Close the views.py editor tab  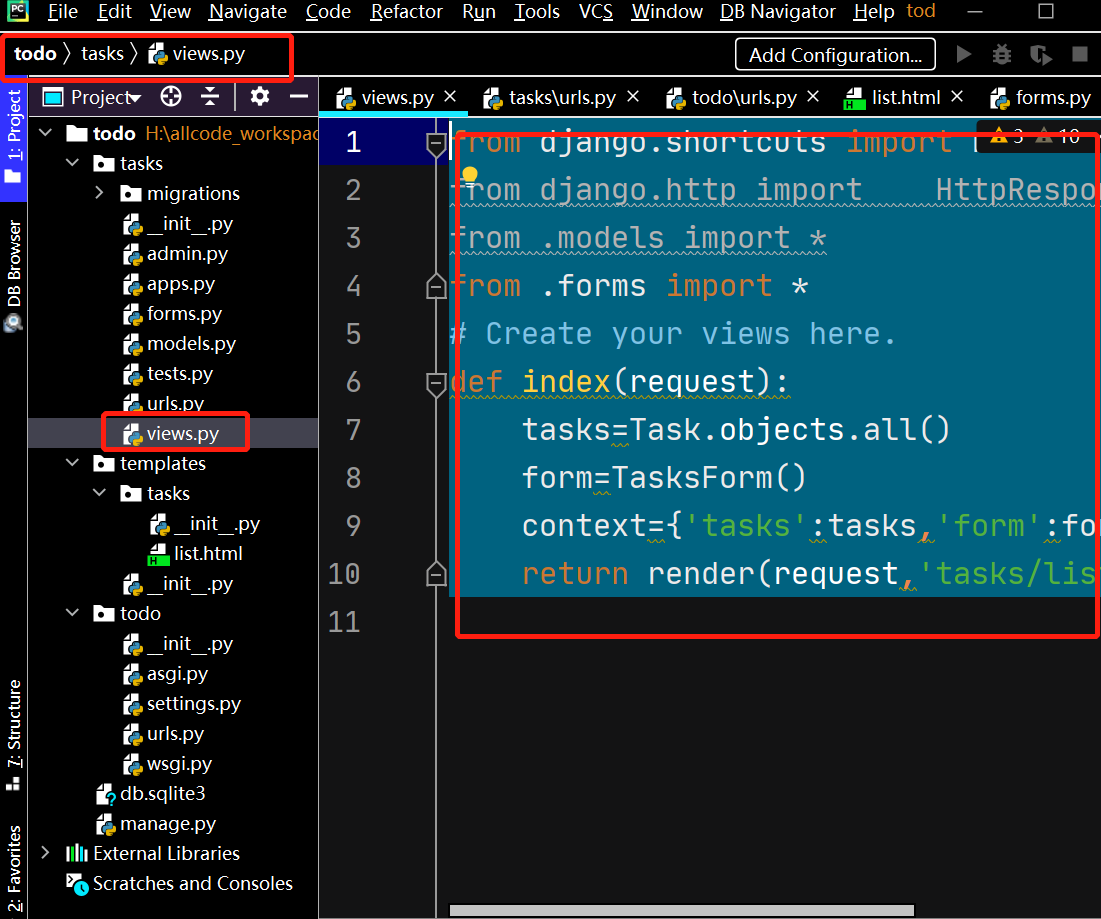(x=450, y=96)
